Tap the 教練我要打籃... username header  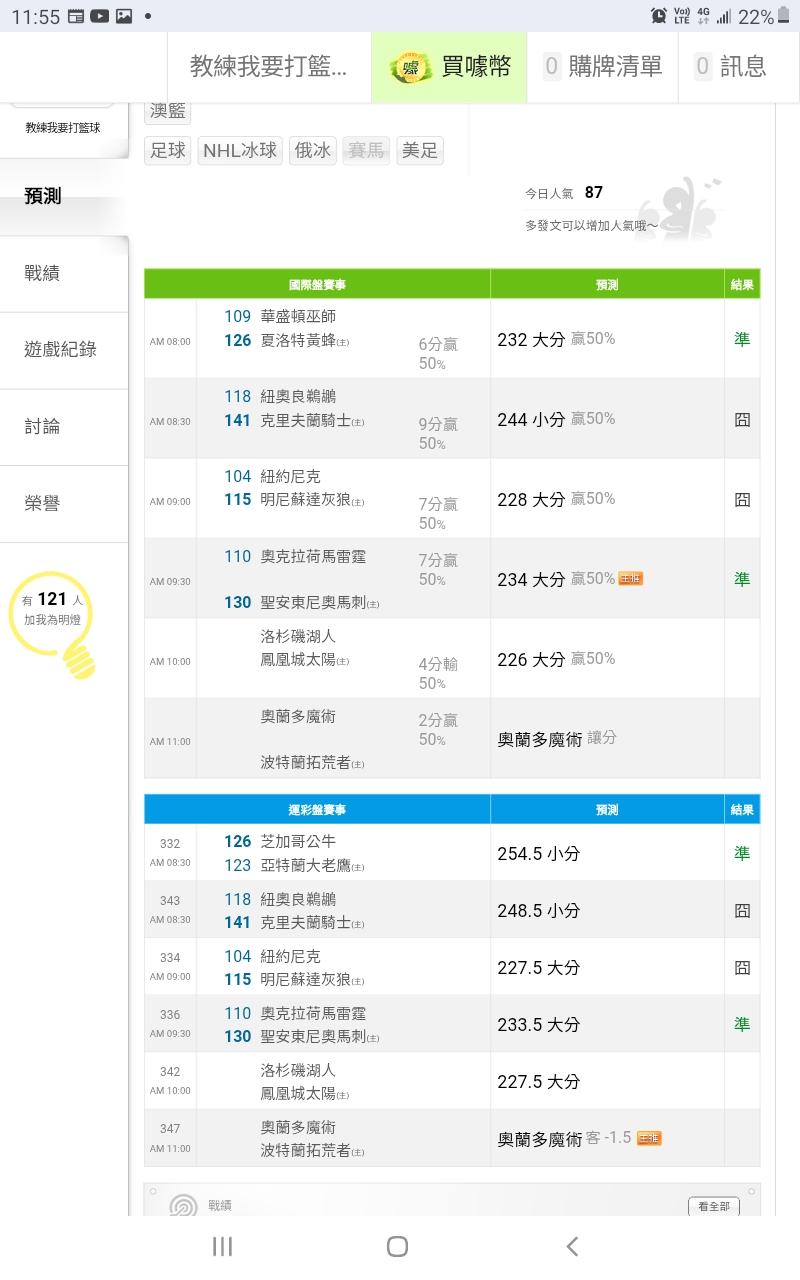pos(269,67)
